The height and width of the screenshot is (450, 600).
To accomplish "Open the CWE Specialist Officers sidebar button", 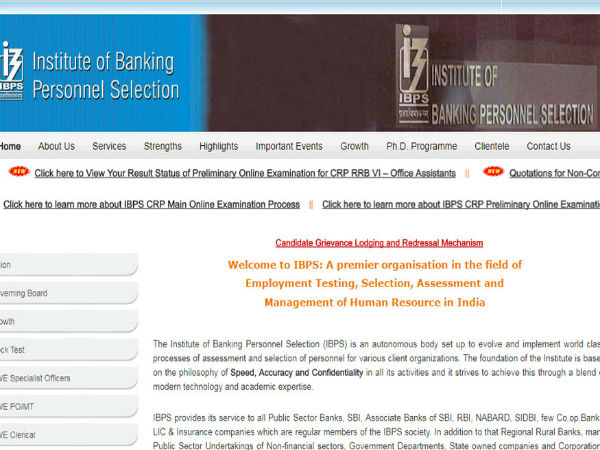I will coord(69,378).
